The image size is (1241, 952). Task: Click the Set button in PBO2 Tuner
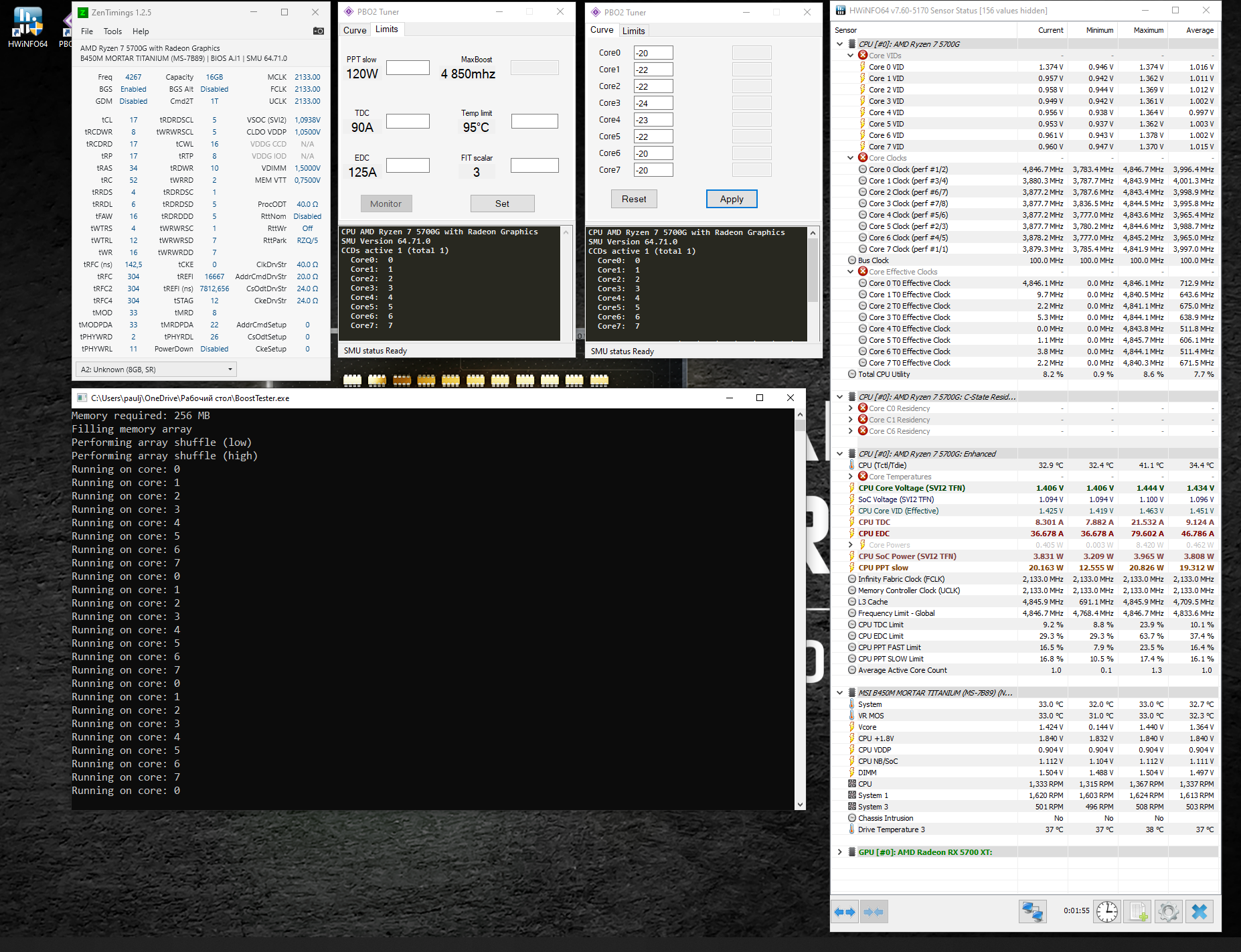tap(502, 204)
